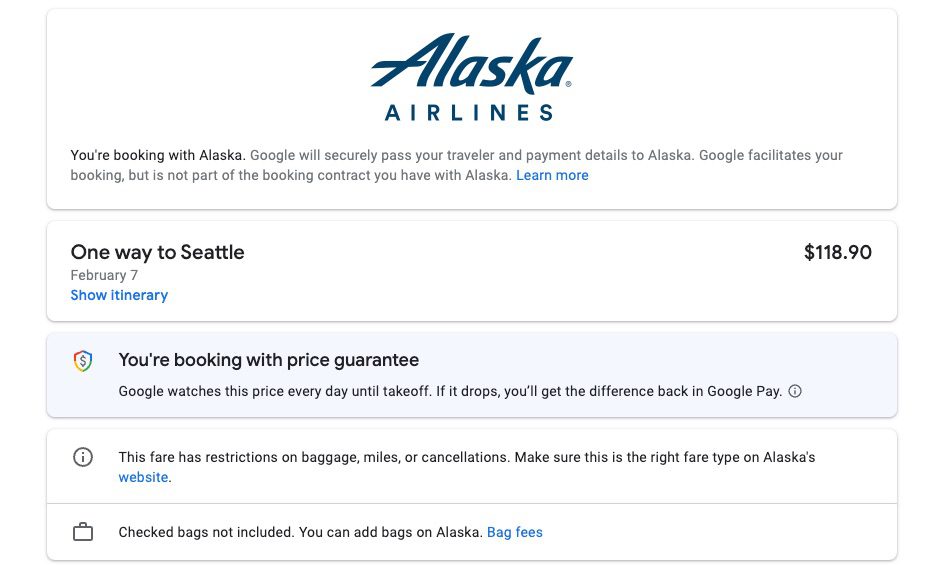Screen dimensions: 940x565
Task: Click the bold "You're booking with Alaska" text
Action: [x=157, y=155]
